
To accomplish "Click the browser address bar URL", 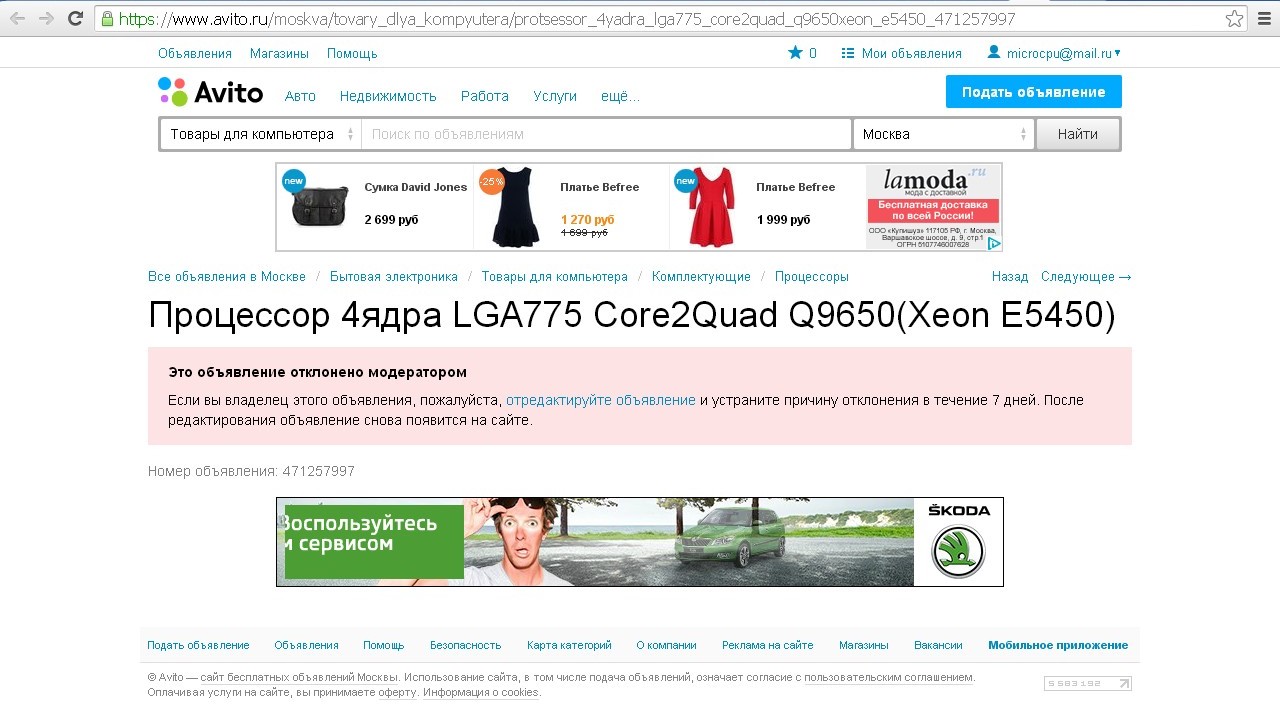I will 567,19.
